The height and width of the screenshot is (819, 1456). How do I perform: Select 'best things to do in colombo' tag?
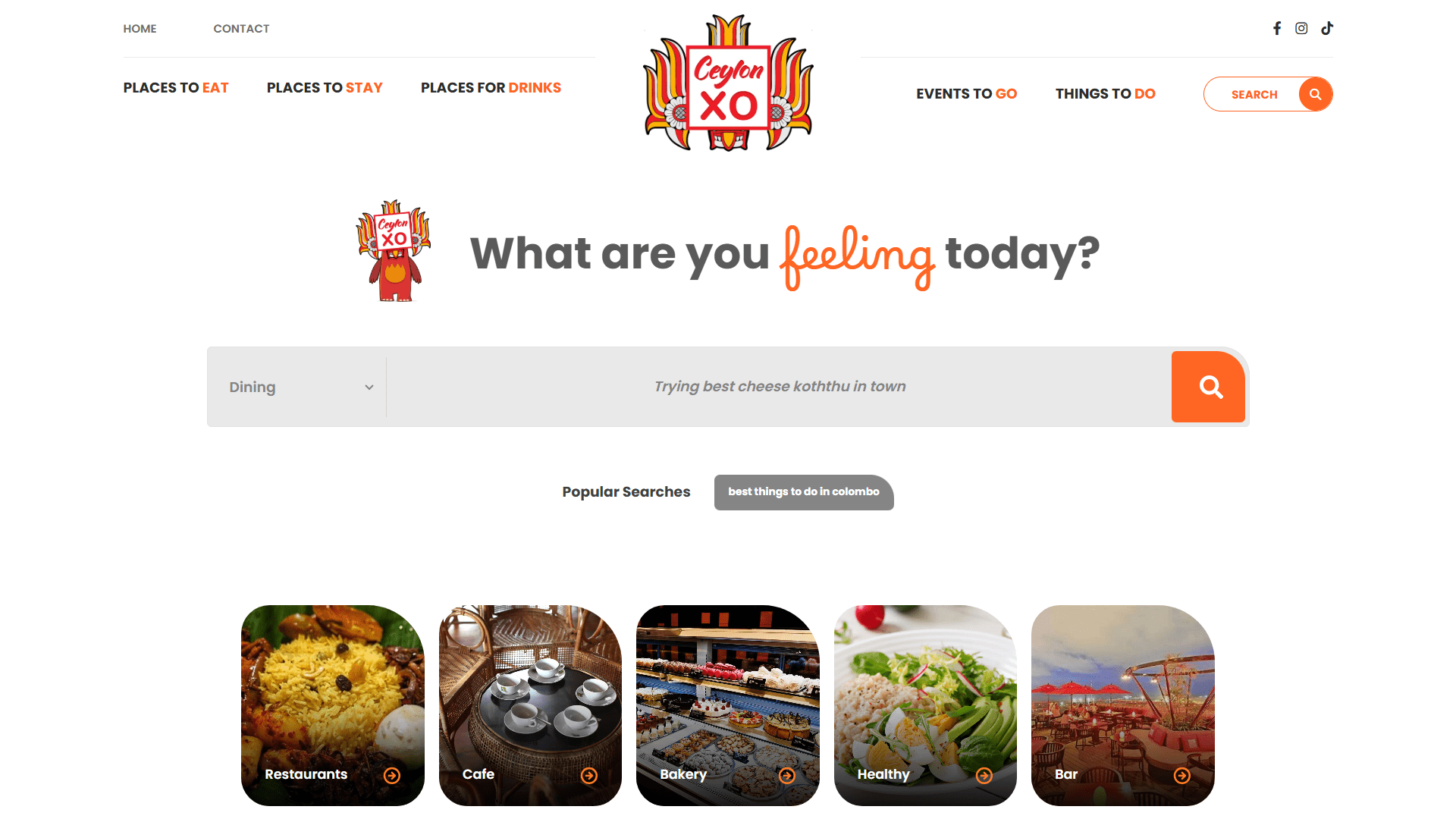(804, 492)
